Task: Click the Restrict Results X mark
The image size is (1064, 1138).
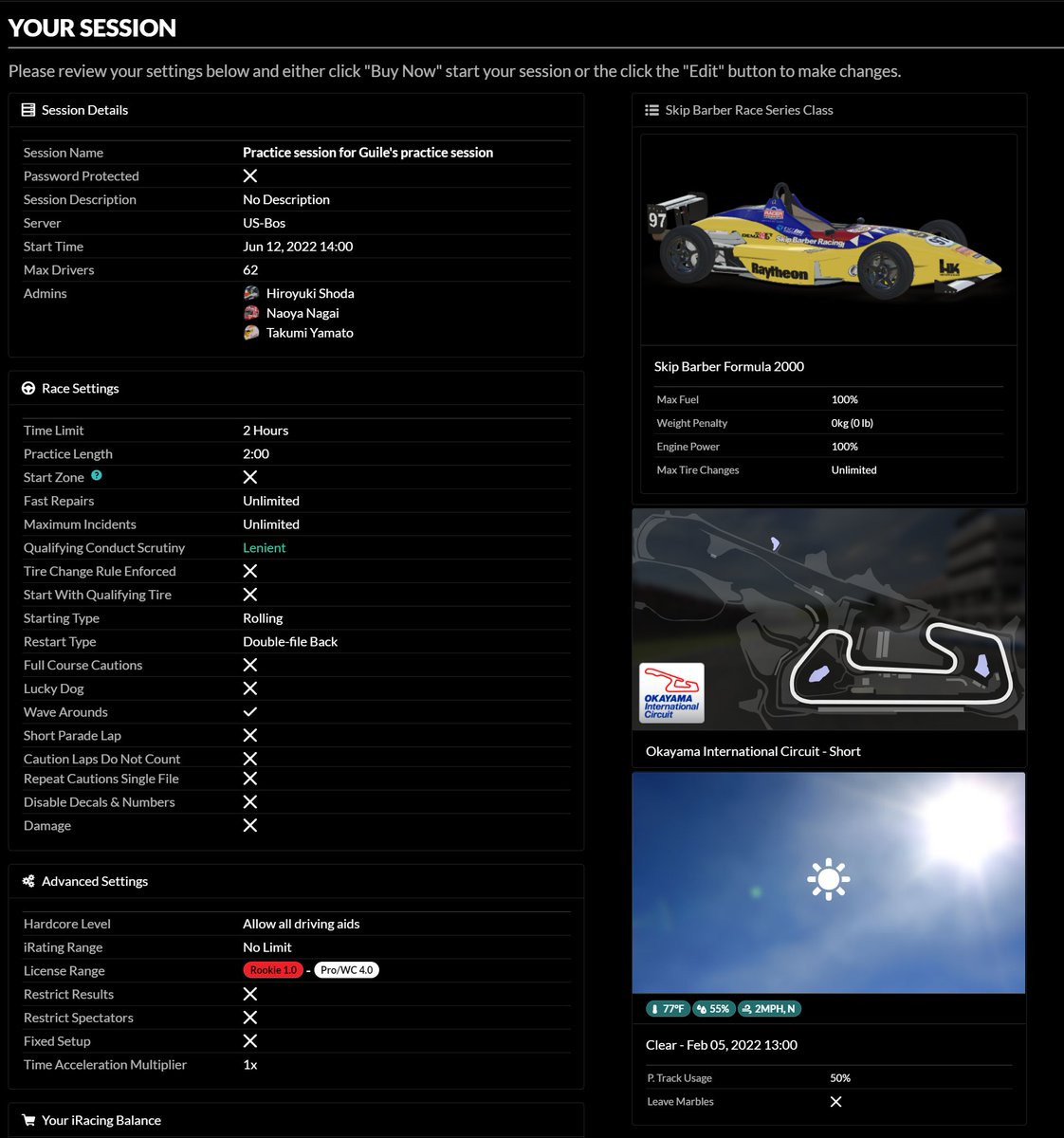Action: [250, 994]
